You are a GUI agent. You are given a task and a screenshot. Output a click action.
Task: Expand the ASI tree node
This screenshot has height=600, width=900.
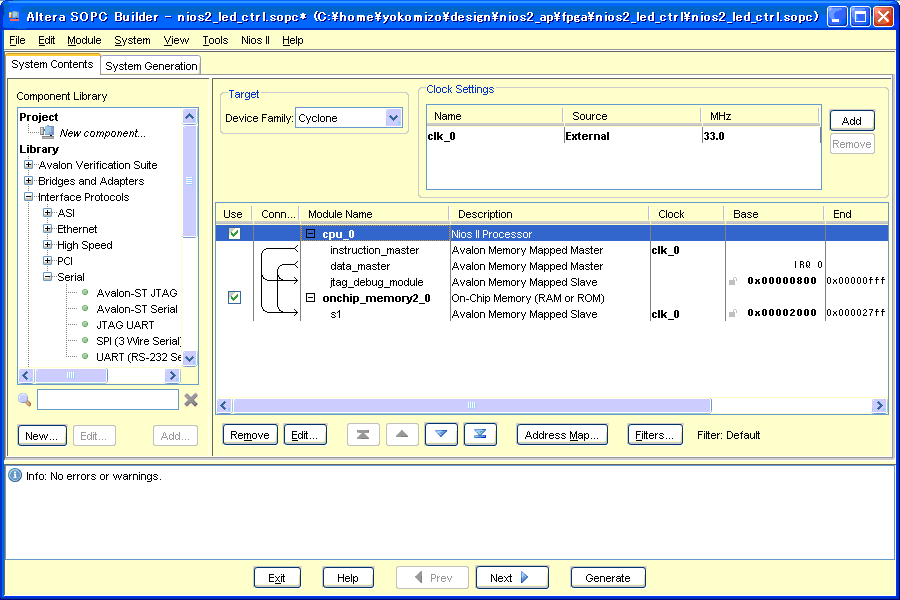click(48, 213)
